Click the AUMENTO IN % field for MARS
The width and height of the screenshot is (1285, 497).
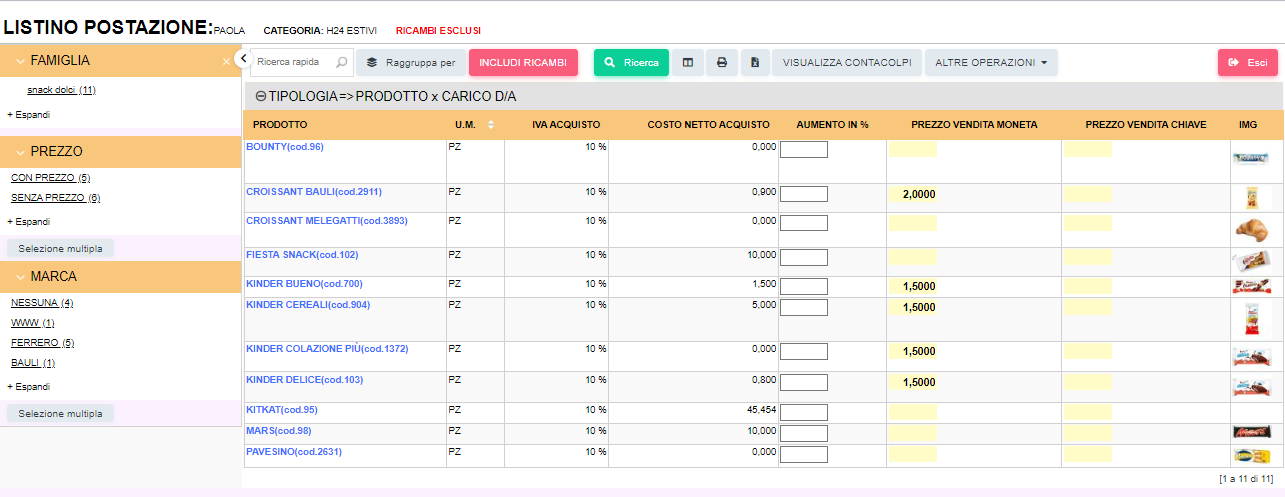point(804,433)
